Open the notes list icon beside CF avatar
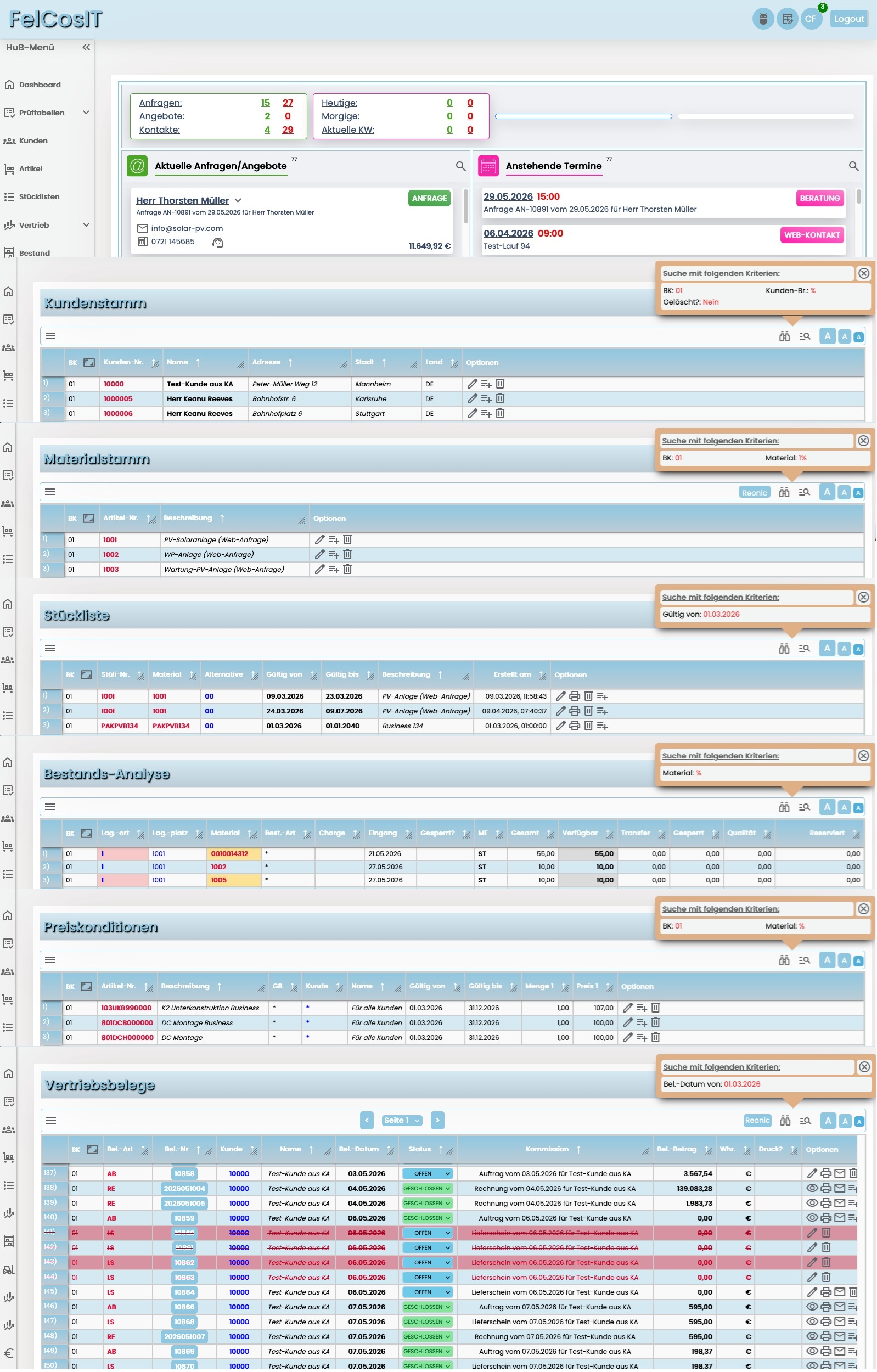Viewport: 877px width, 1372px height. click(787, 19)
